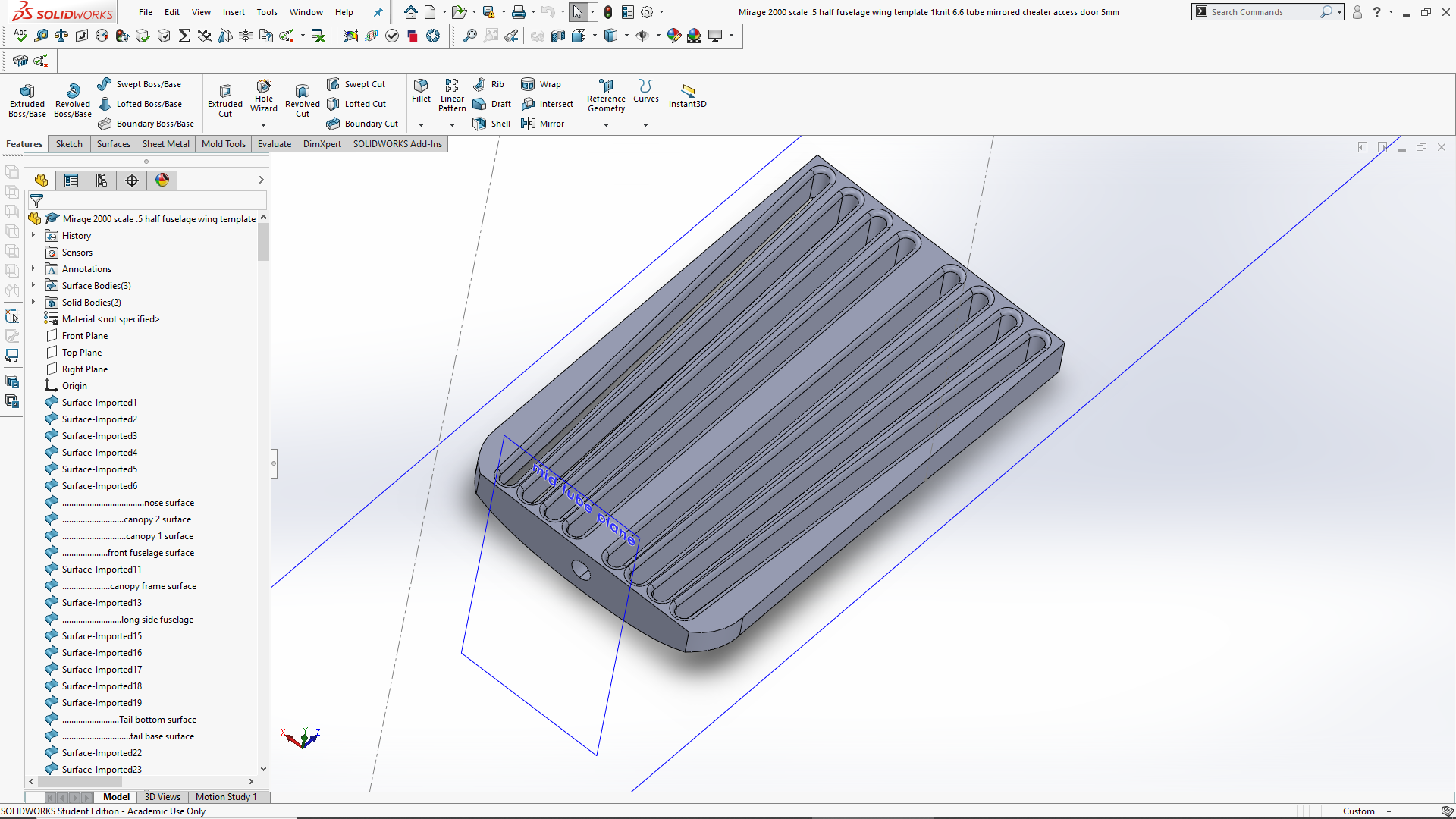Select Boundary Boss/Base feature
Screen dimensions: 1456x819
coord(146,124)
